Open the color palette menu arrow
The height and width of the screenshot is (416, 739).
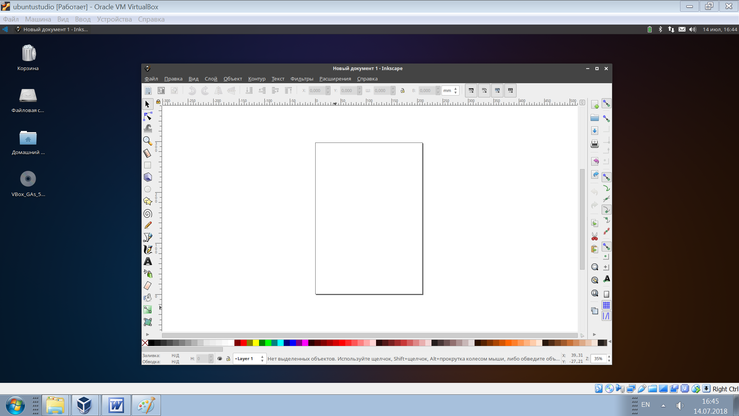pos(610,343)
